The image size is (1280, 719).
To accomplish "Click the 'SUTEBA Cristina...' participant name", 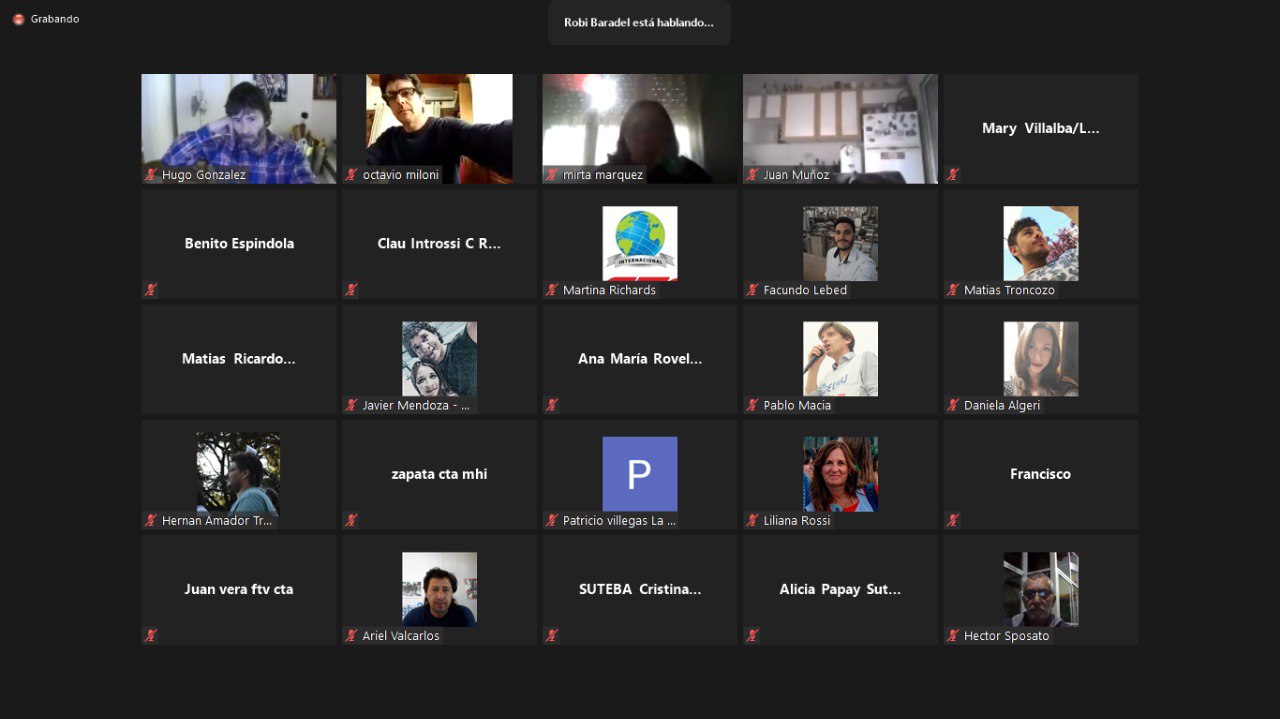I will tap(640, 589).
